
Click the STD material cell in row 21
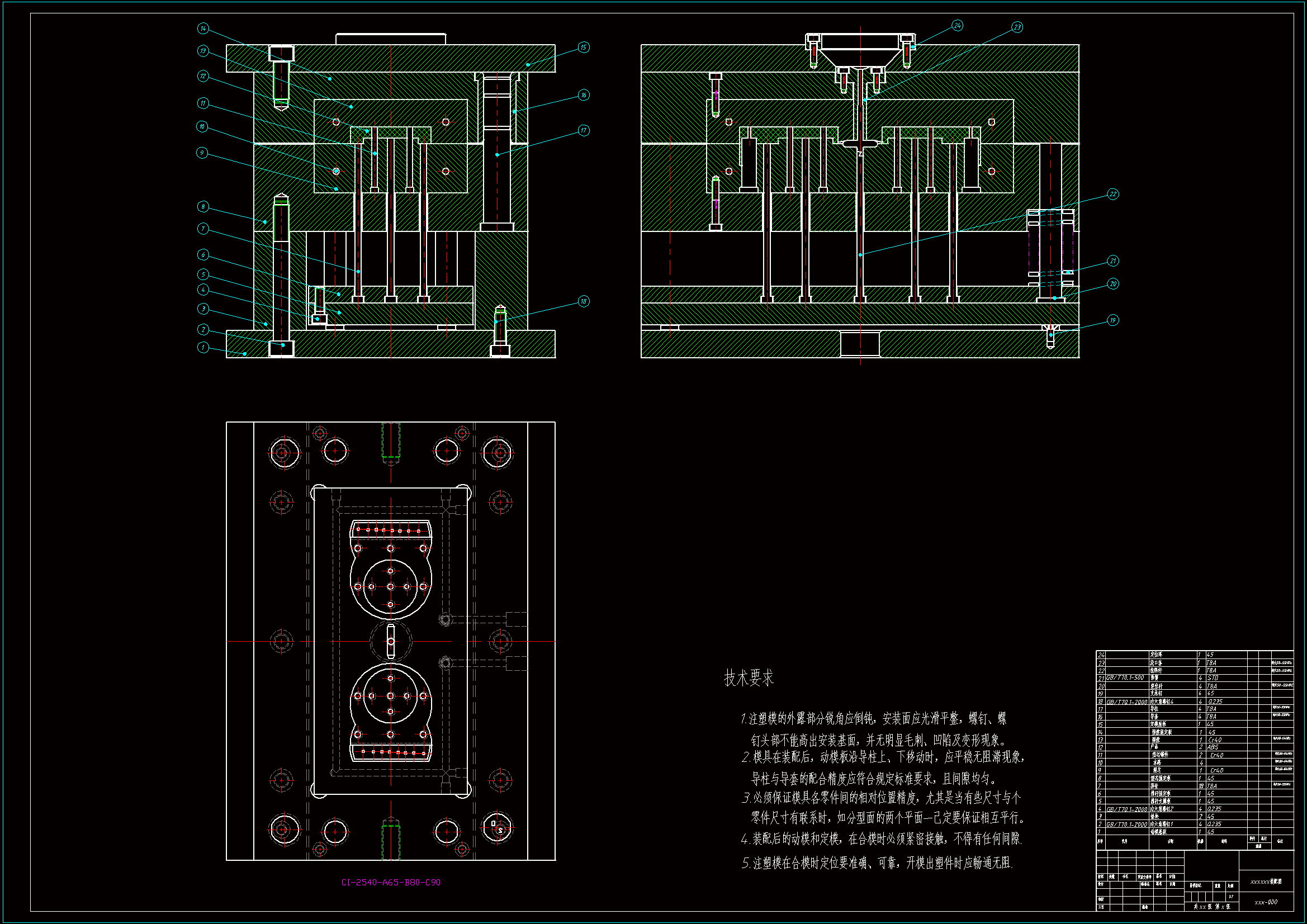click(1213, 678)
